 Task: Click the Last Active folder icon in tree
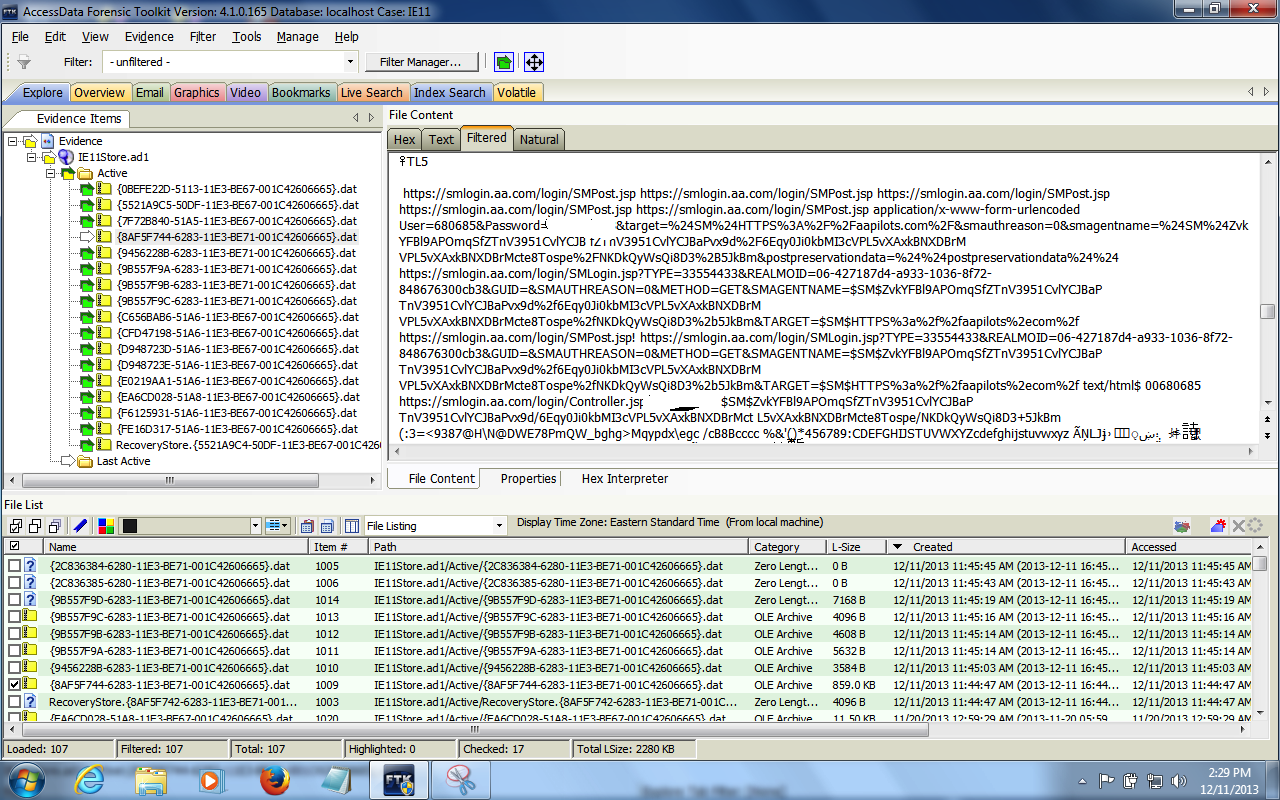tap(86, 461)
